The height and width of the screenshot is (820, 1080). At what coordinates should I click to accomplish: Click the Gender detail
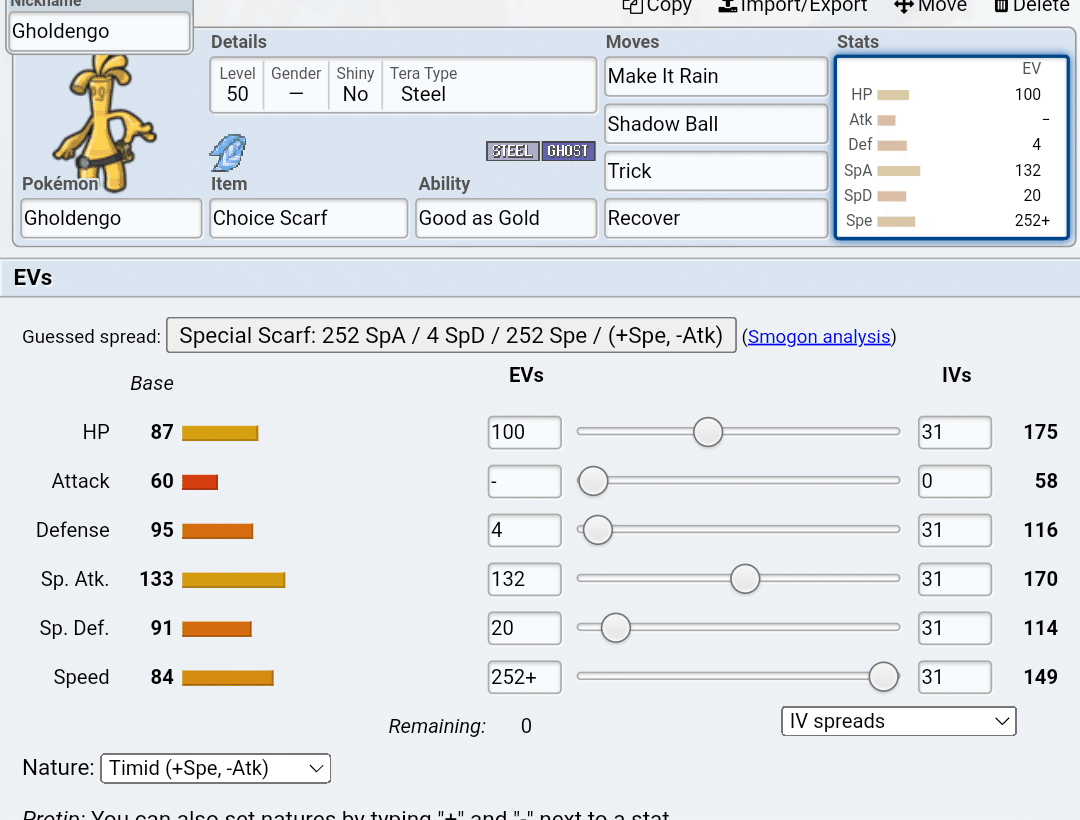coord(296,85)
